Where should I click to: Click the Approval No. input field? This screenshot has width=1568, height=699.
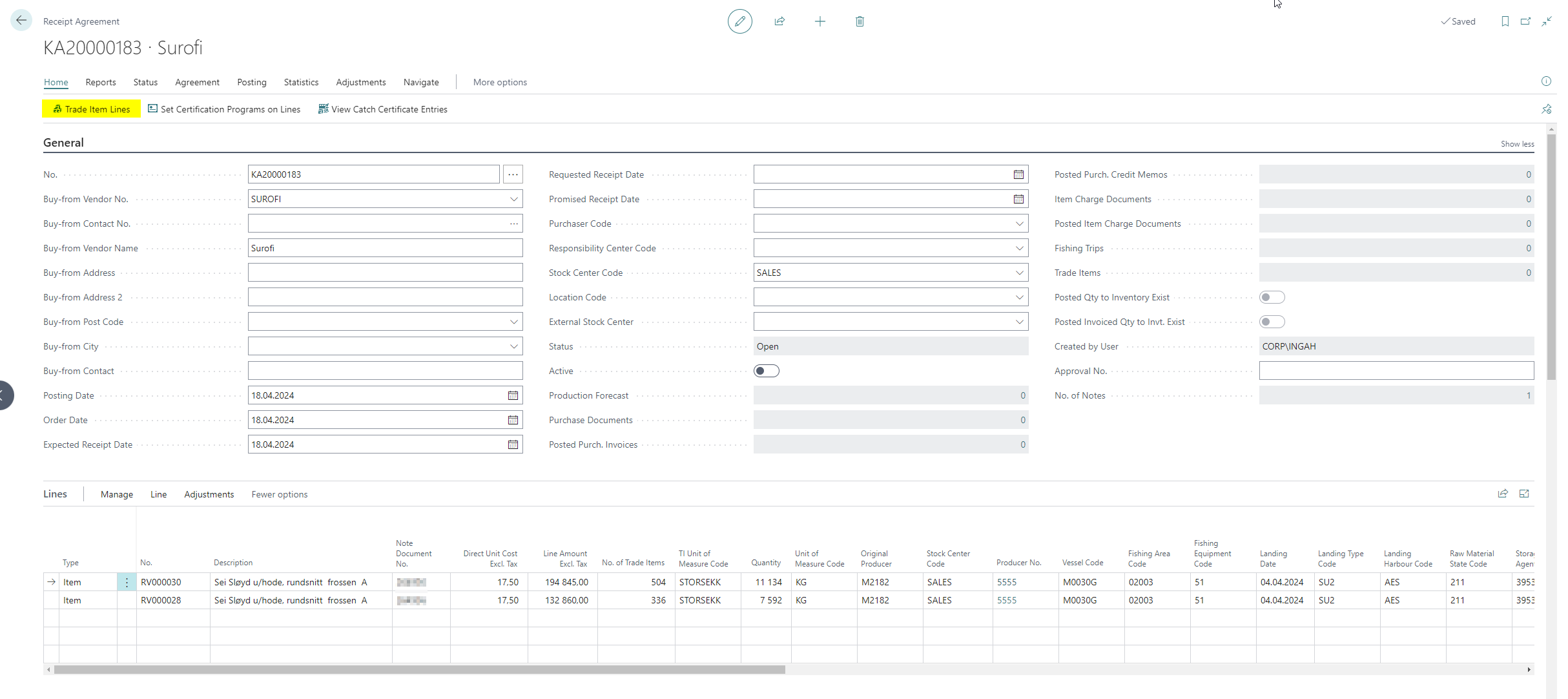[x=1396, y=371]
